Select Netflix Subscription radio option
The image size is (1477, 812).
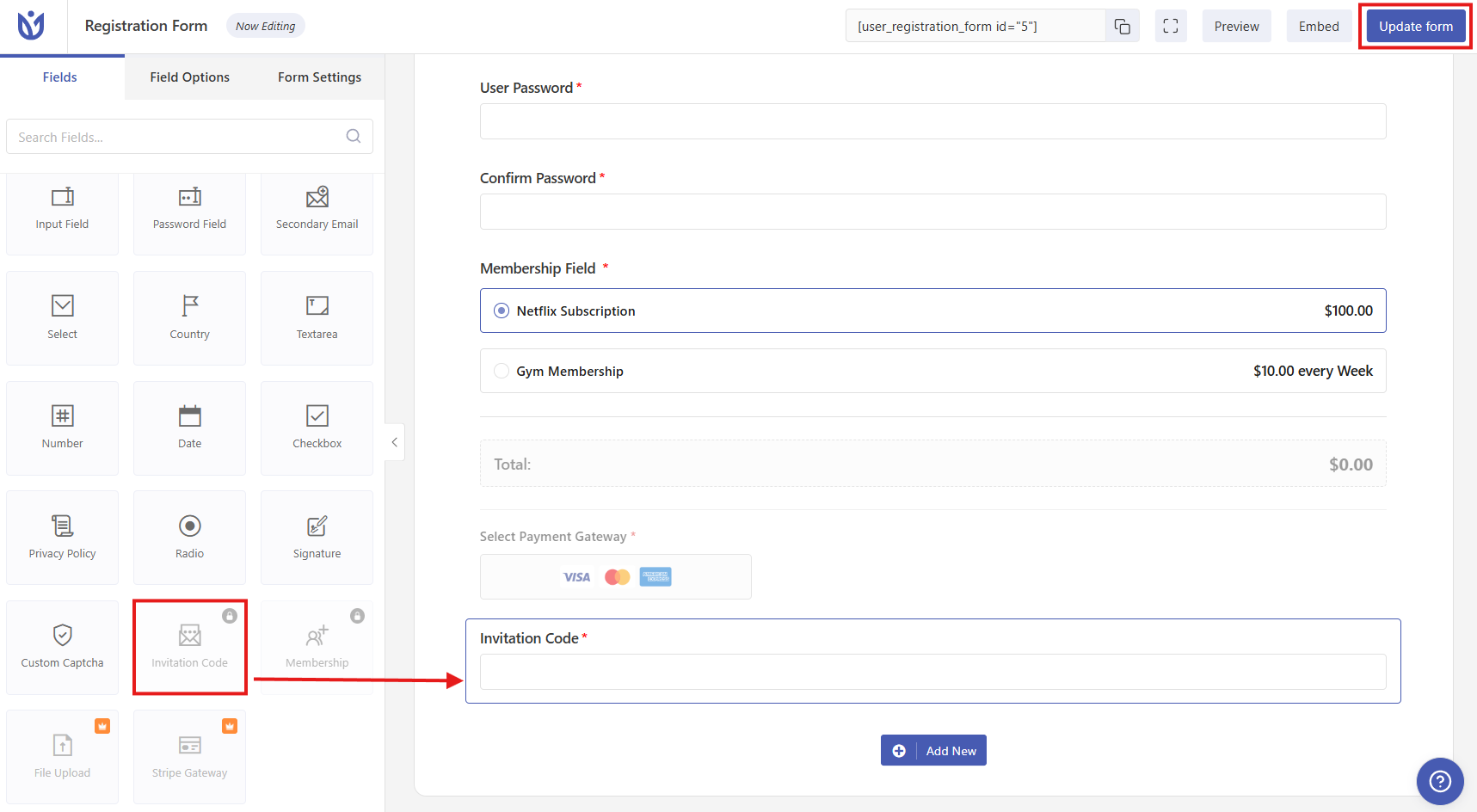502,311
